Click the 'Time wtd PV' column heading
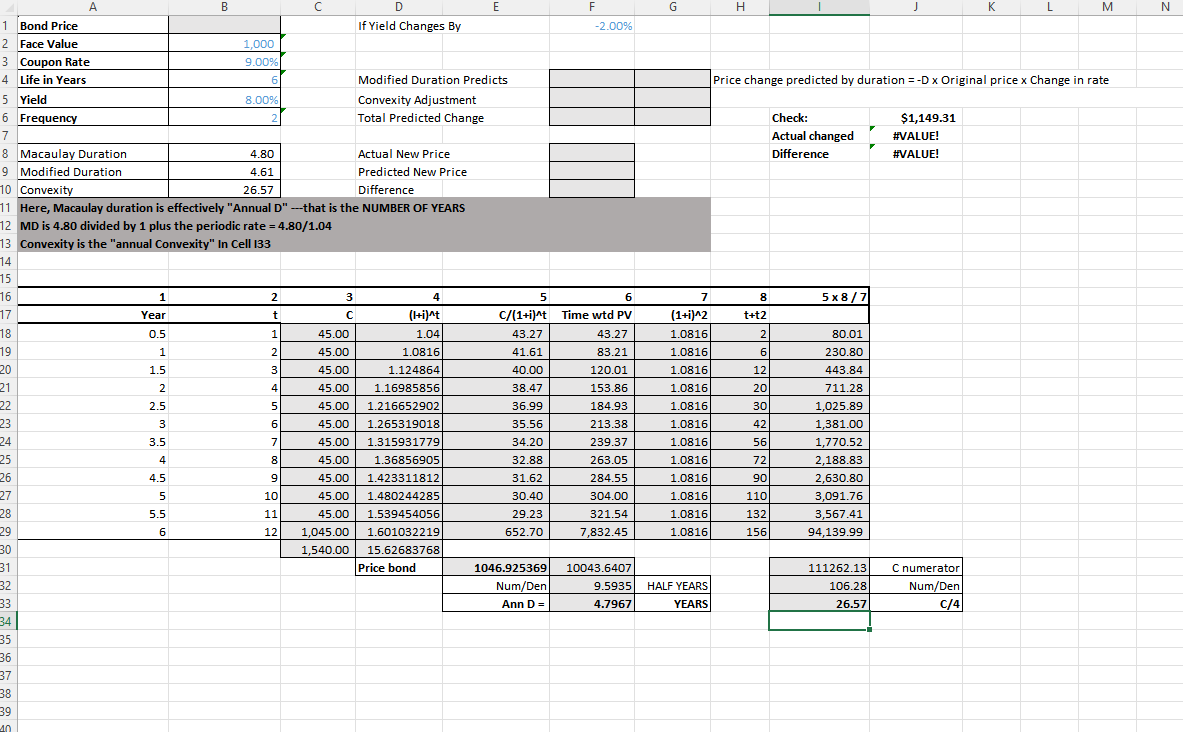Screen dimensions: 1183x732 [592, 315]
